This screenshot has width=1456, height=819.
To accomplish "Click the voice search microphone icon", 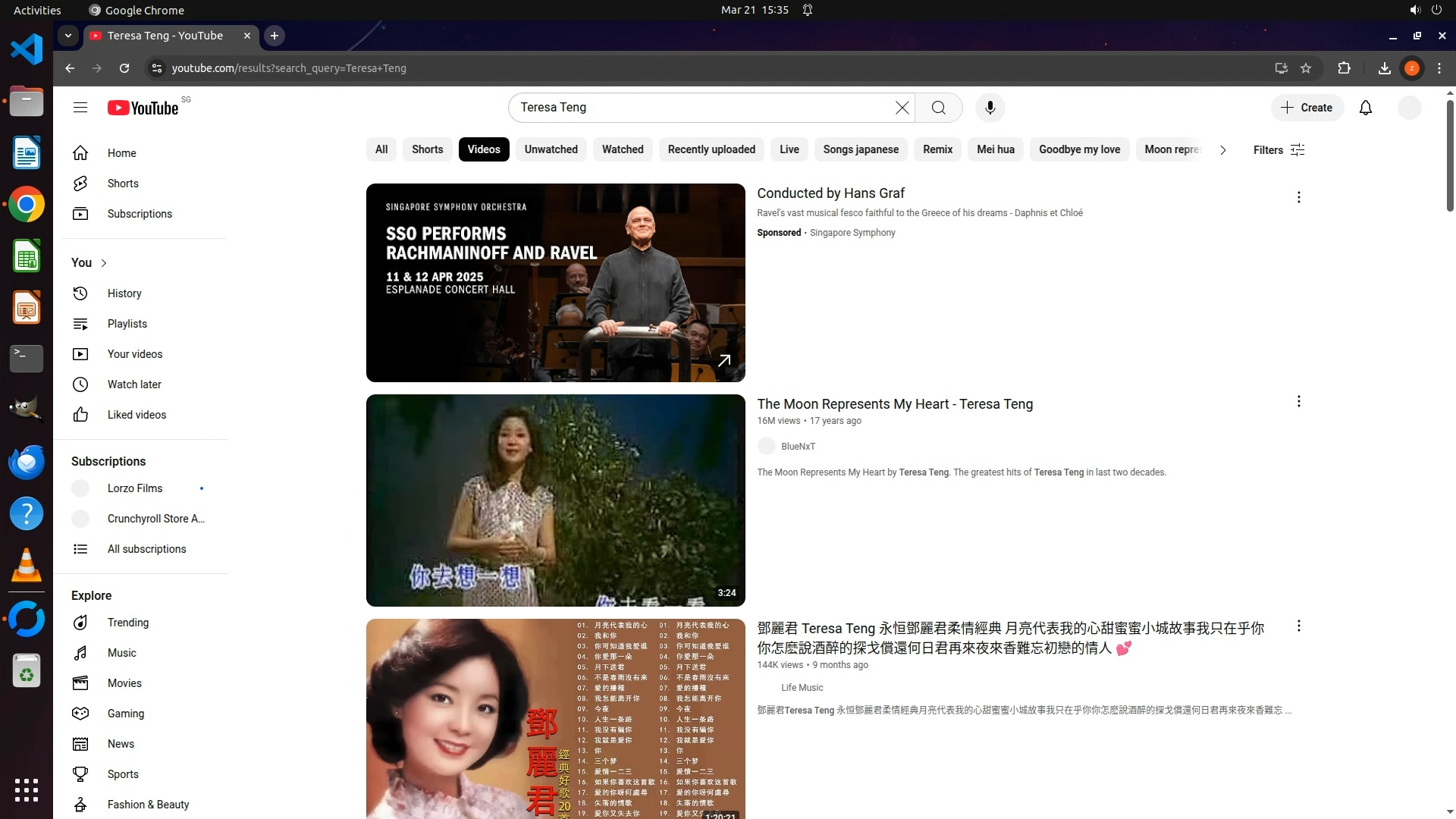I will click(990, 108).
